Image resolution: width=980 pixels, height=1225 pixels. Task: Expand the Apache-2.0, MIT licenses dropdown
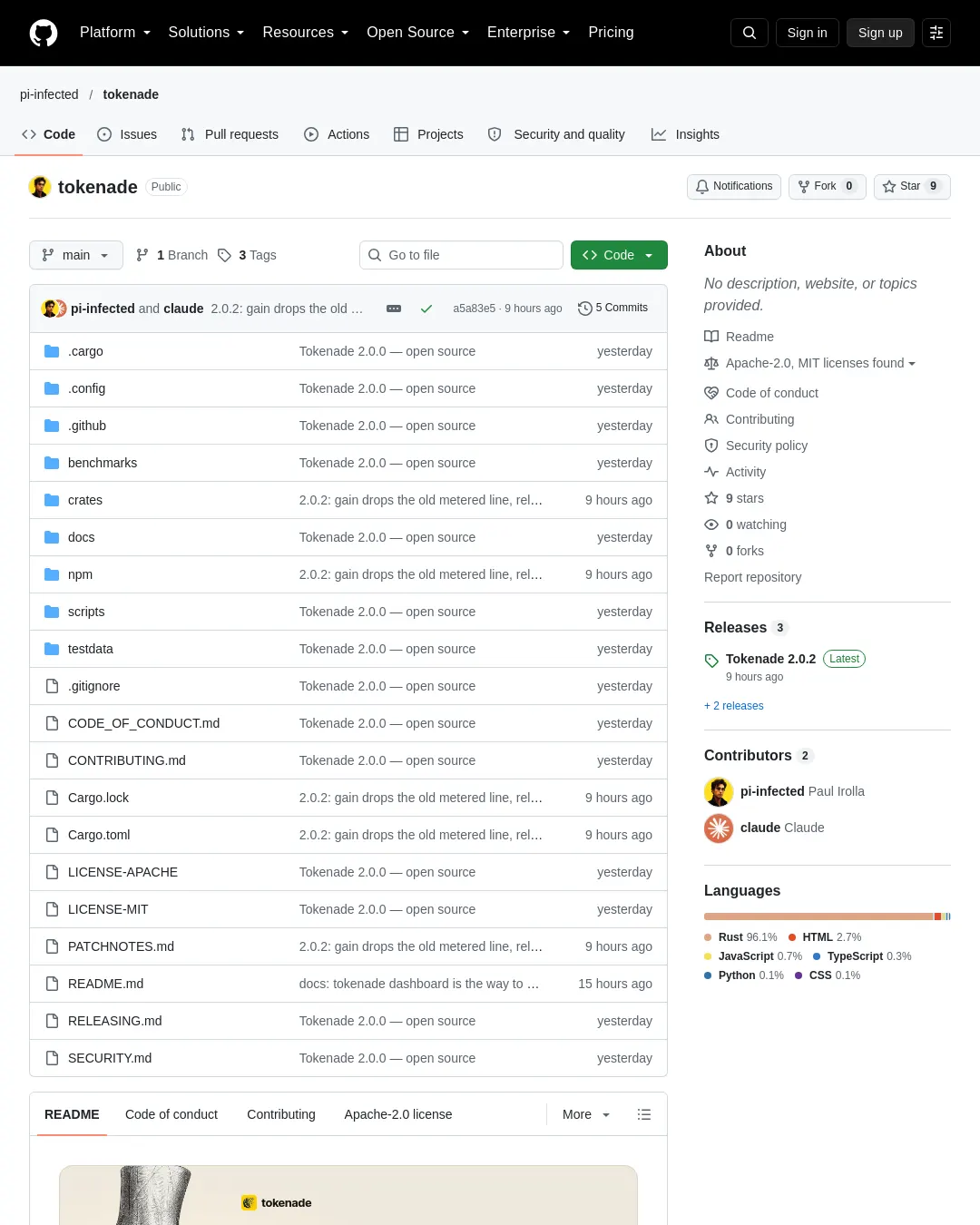810,363
